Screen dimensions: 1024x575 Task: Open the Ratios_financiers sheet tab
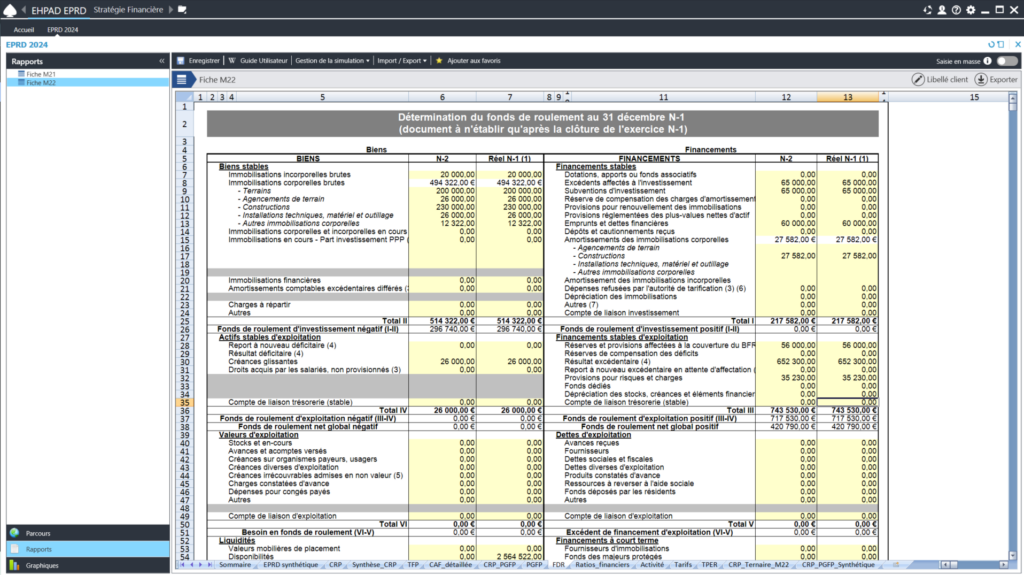click(602, 565)
